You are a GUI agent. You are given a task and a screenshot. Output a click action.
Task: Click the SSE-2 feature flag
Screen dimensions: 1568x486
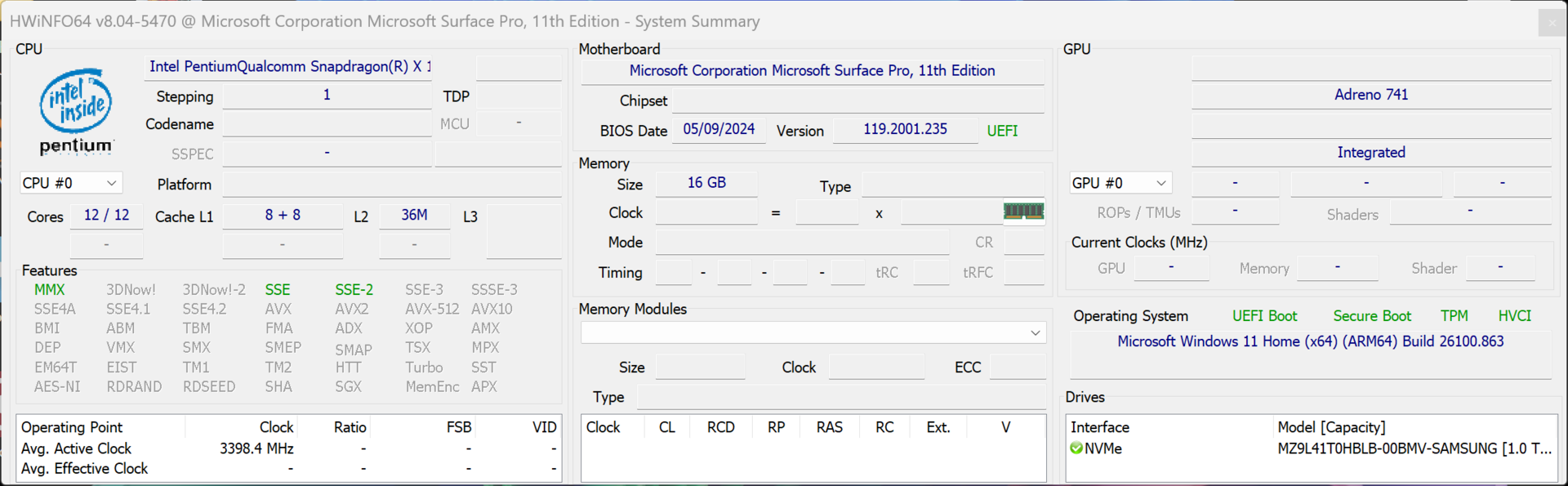point(354,290)
